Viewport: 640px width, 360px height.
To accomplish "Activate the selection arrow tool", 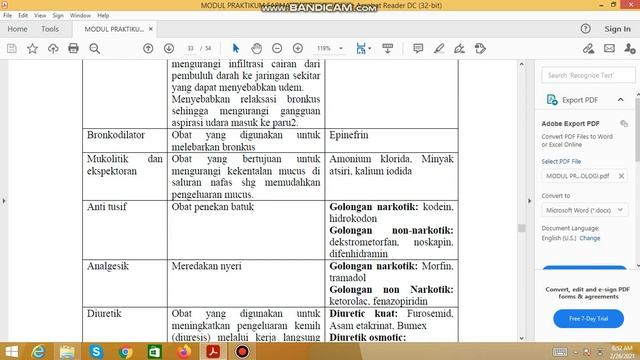I will [236, 49].
